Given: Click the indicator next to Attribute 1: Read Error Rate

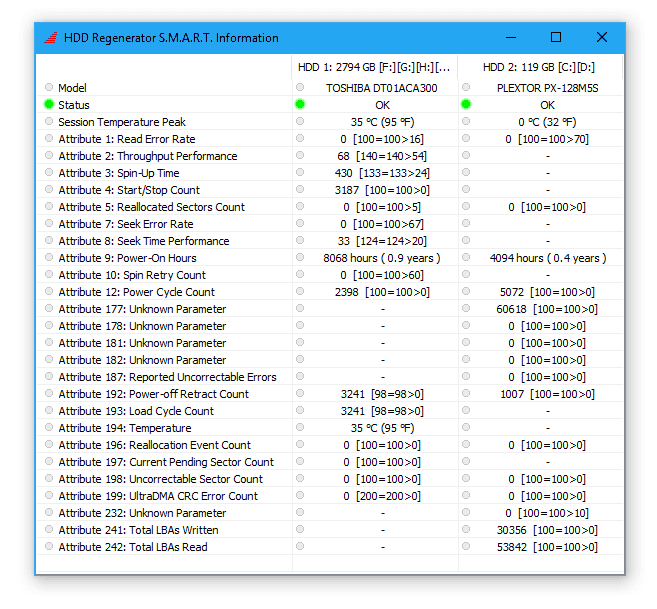Looking at the screenshot, I should click(x=49, y=138).
